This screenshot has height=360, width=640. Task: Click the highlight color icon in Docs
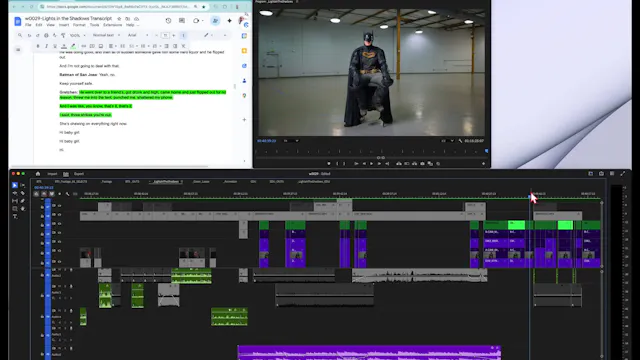[73, 46]
